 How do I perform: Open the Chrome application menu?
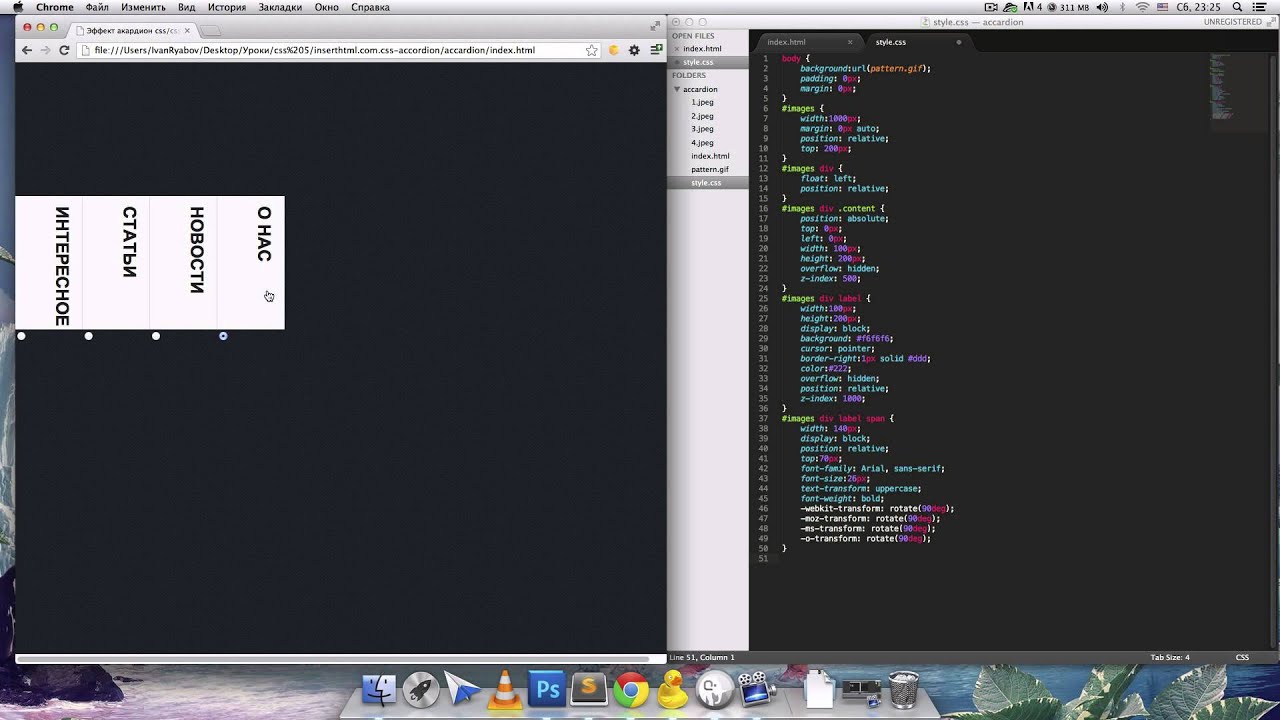click(55, 7)
